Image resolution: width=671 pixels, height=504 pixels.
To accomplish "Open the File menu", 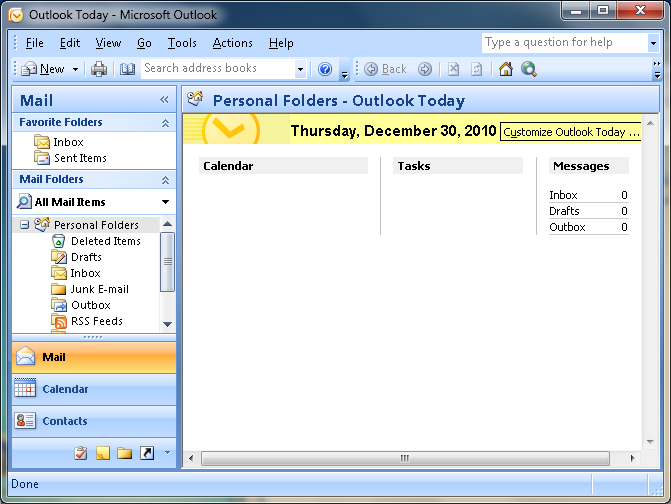I will point(35,43).
